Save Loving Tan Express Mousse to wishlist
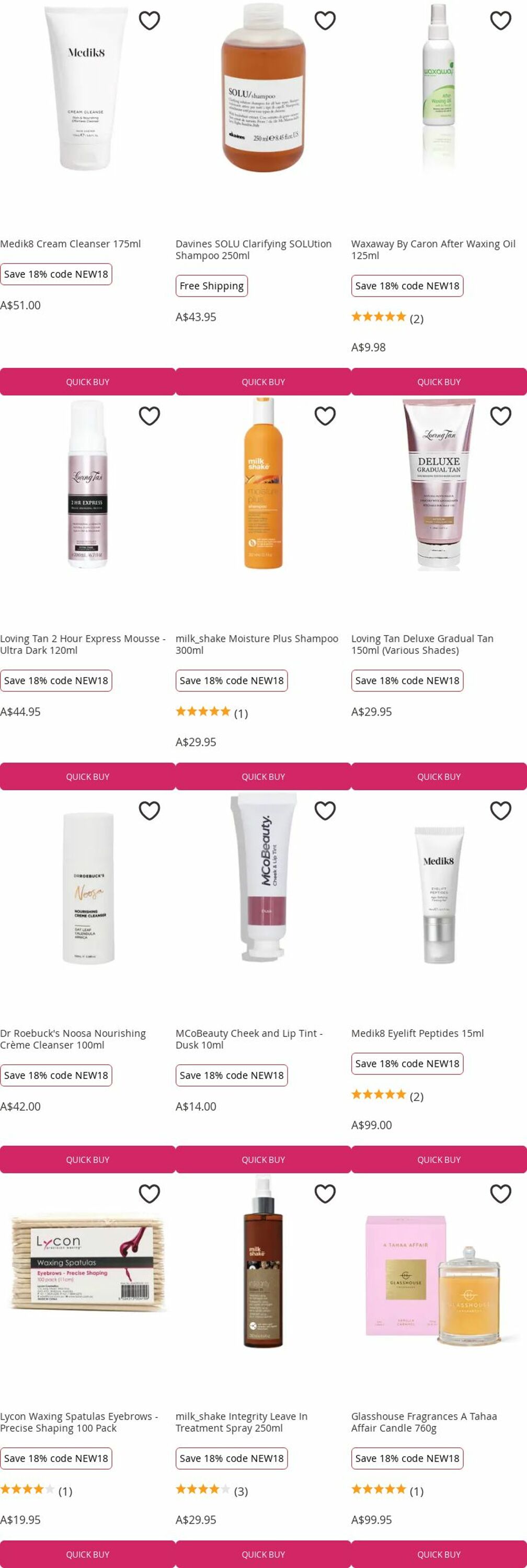The image size is (527, 1568). [149, 416]
